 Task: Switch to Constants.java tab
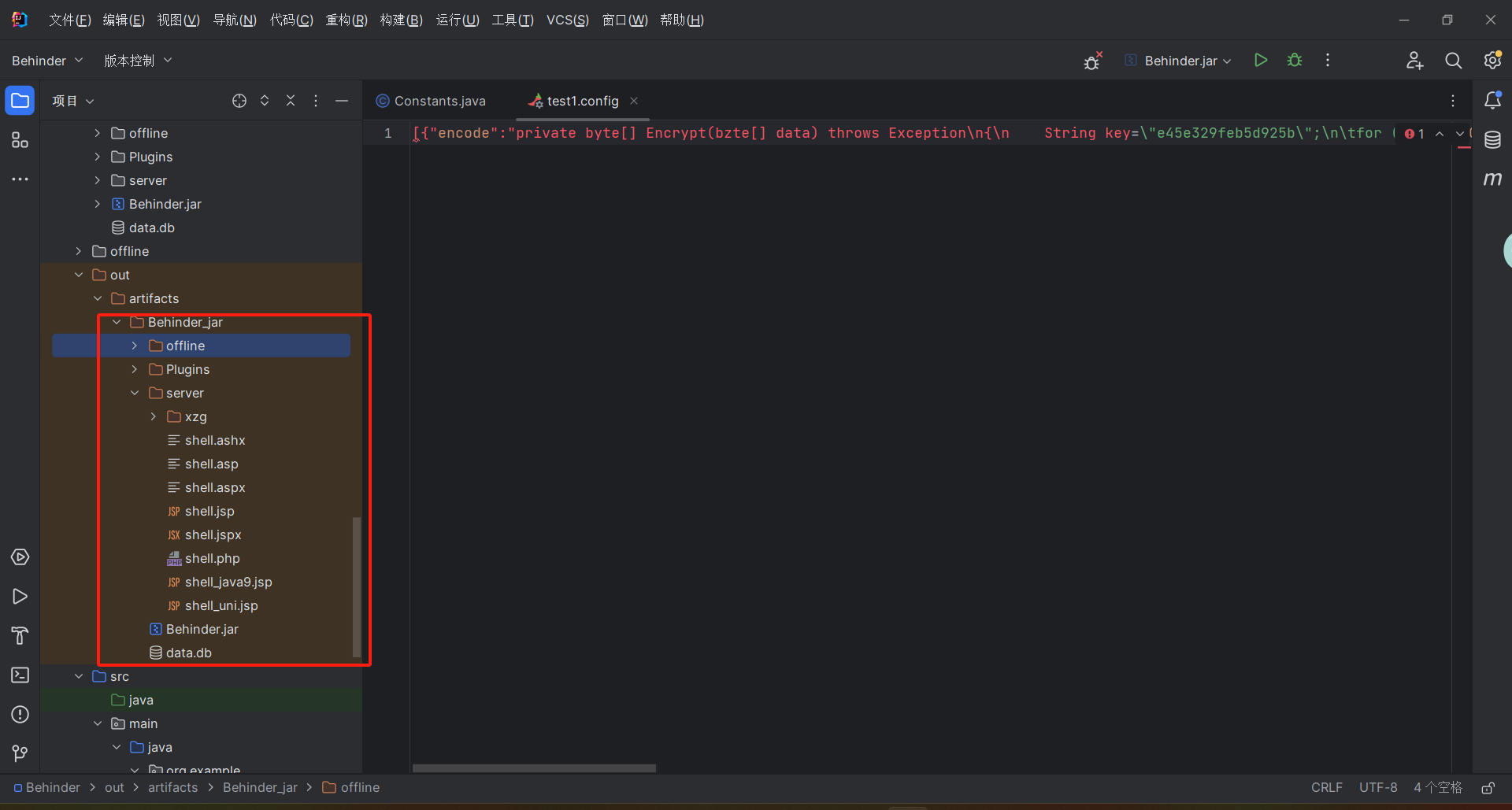coord(432,101)
